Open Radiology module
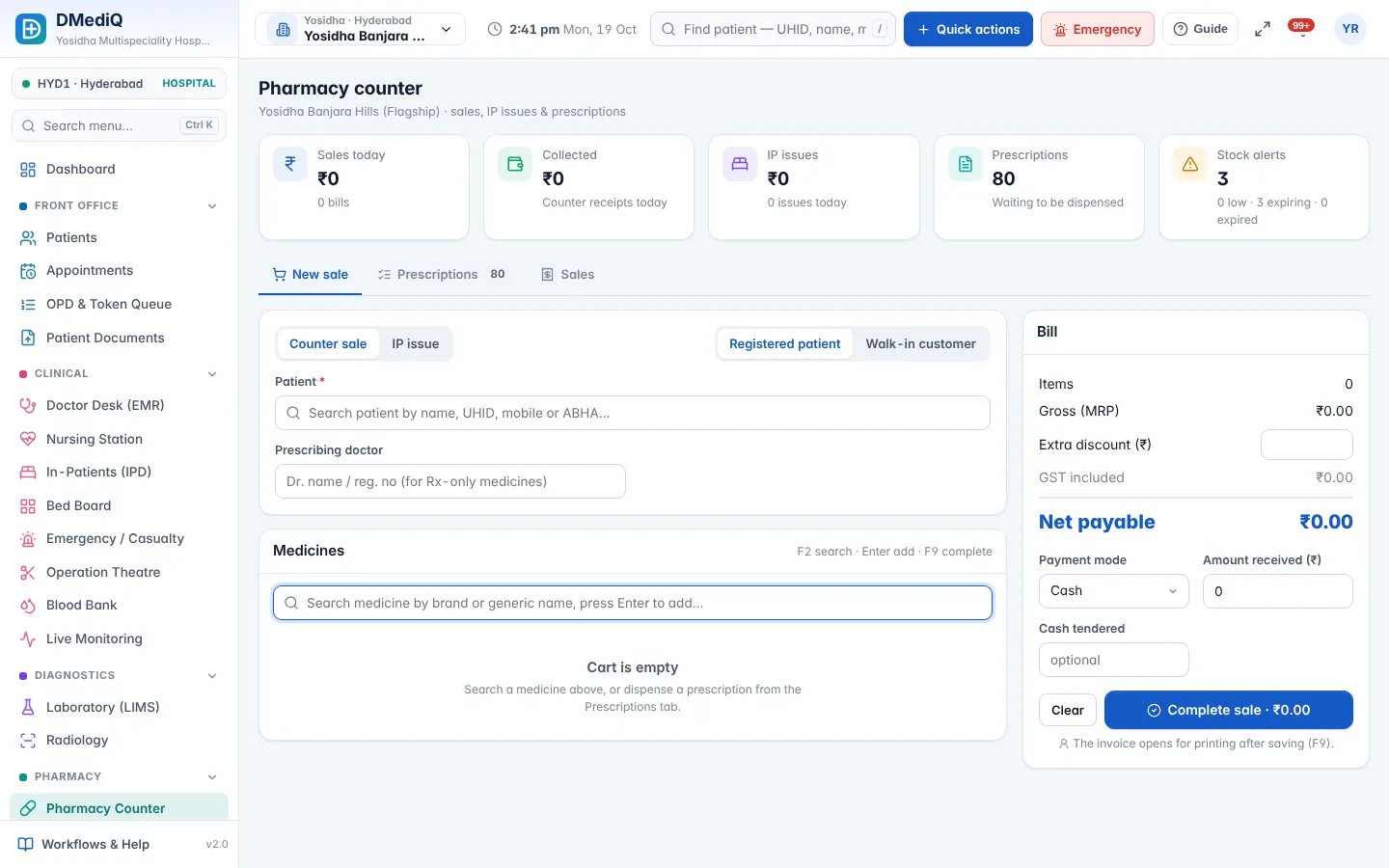Screen dimensions: 1389x868 [x=119, y=740]
